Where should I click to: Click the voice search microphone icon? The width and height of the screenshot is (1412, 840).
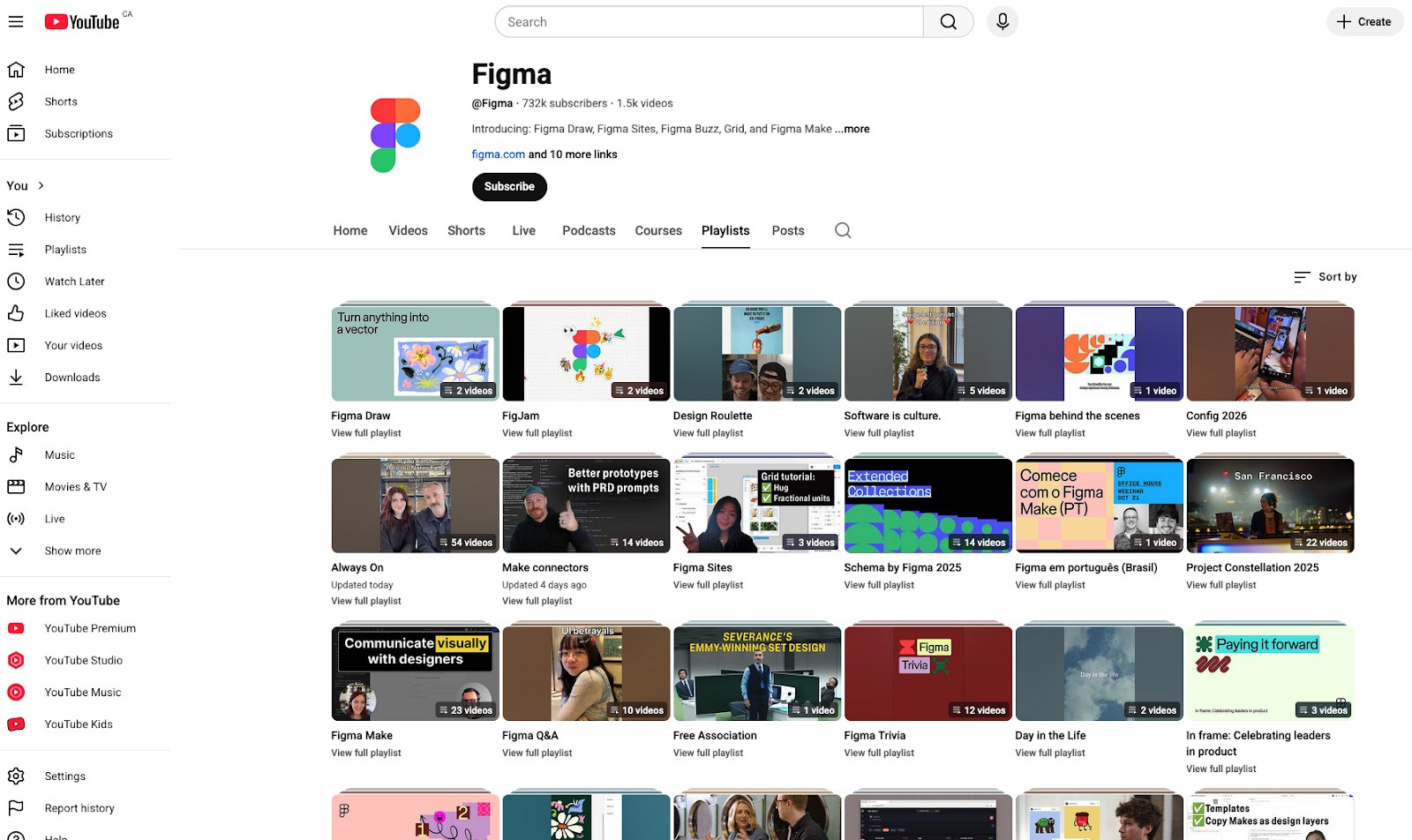click(x=1003, y=21)
